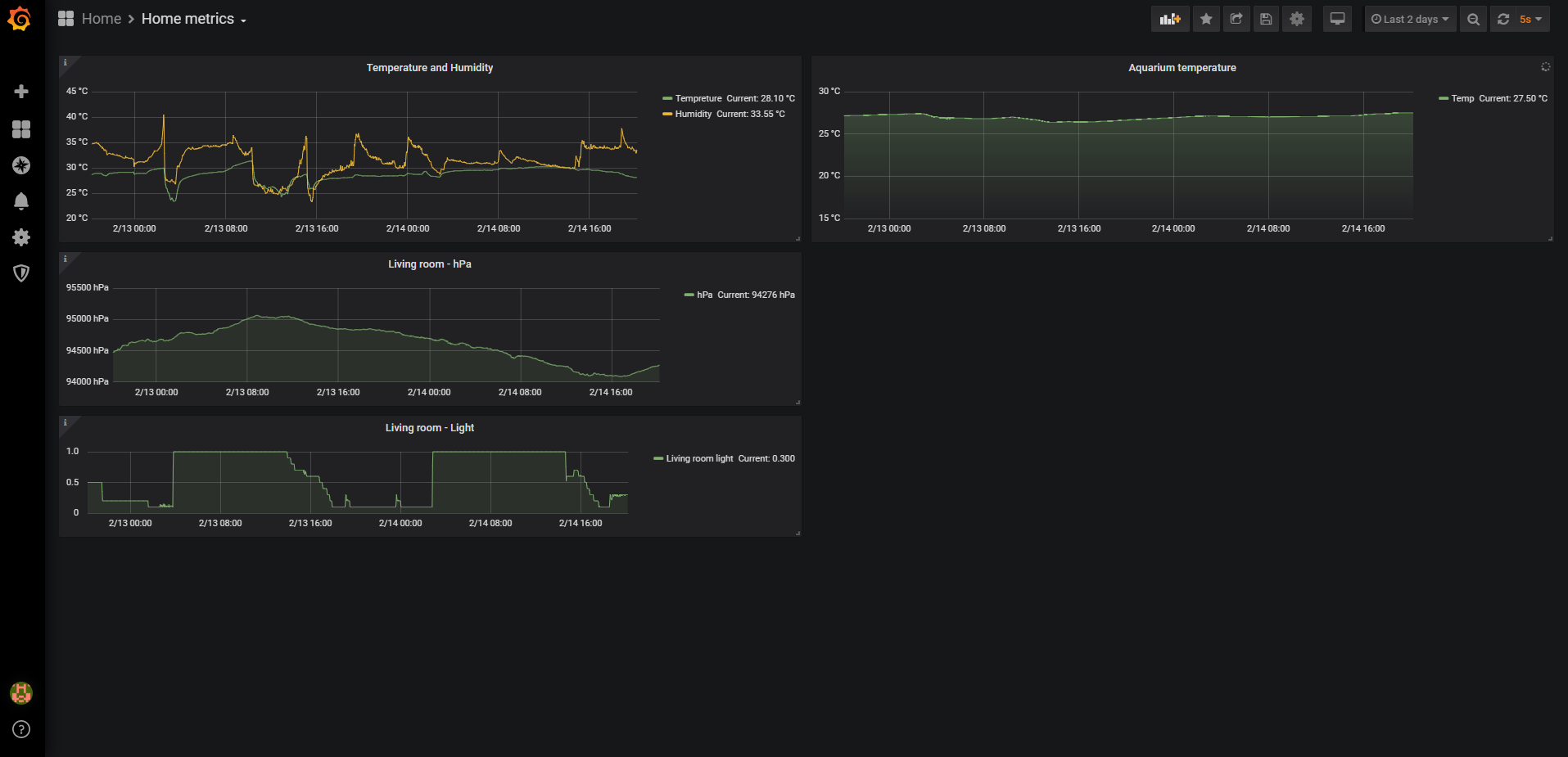Open the Living room - hPa panel title menu
This screenshot has width=1568, height=757.
[430, 264]
